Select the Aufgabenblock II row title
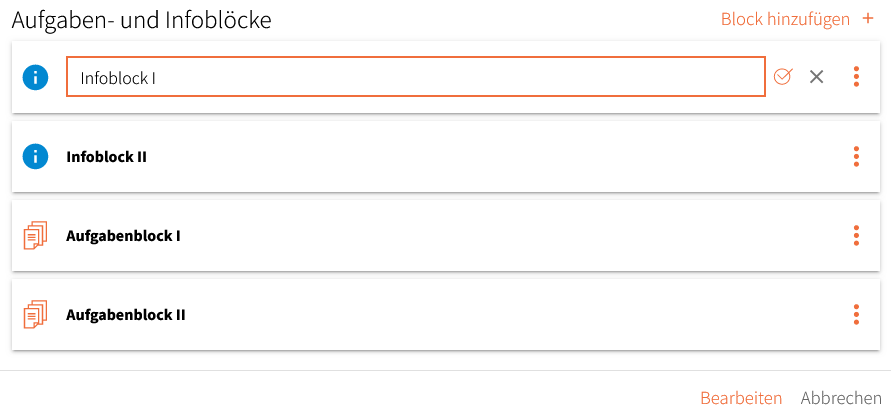891x418 pixels. click(126, 315)
